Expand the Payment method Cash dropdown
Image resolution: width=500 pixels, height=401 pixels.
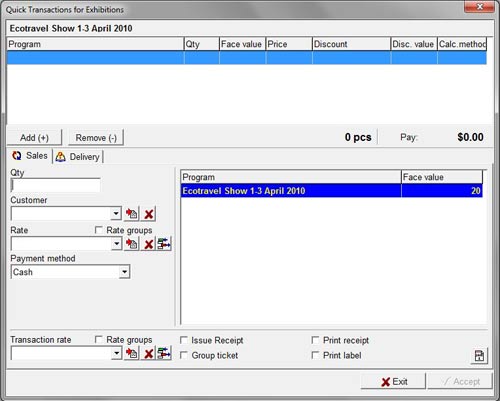tap(124, 272)
